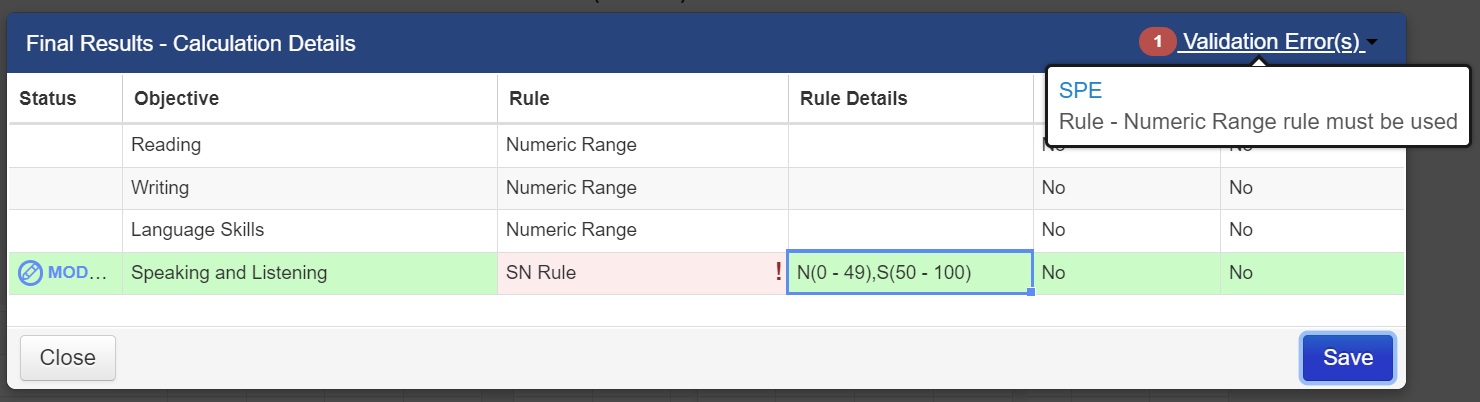Expand the Validation Error(s) dropdown
The height and width of the screenshot is (402, 1480).
coord(1270,42)
